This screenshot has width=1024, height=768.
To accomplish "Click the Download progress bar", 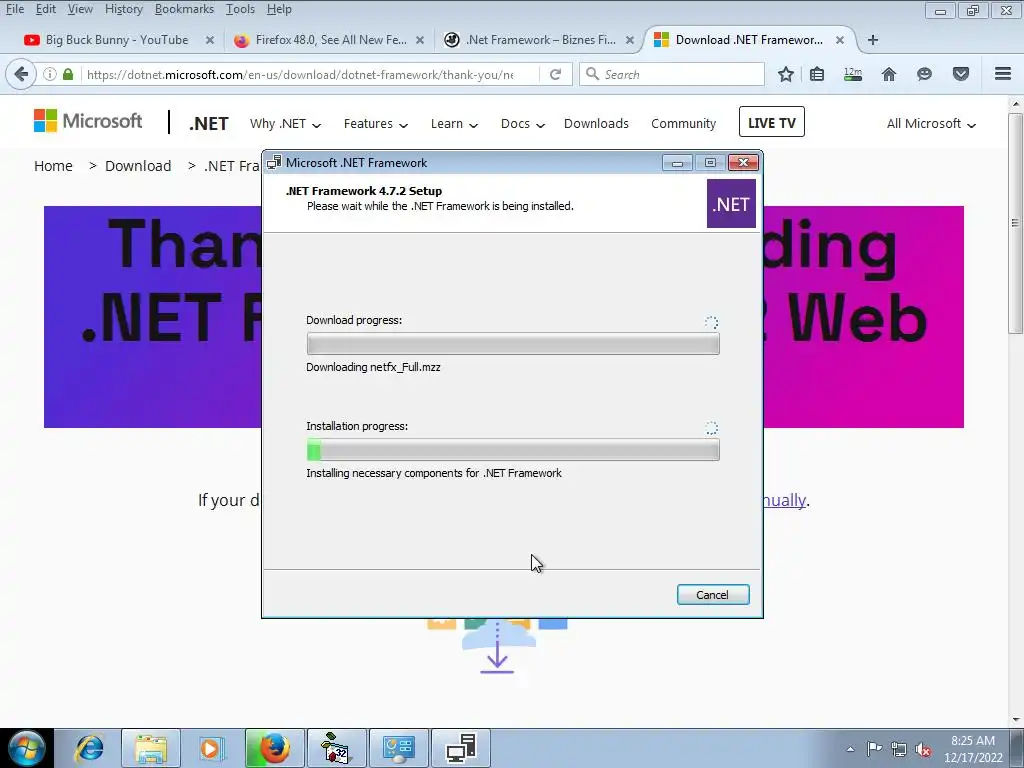I will pyautogui.click(x=513, y=344).
